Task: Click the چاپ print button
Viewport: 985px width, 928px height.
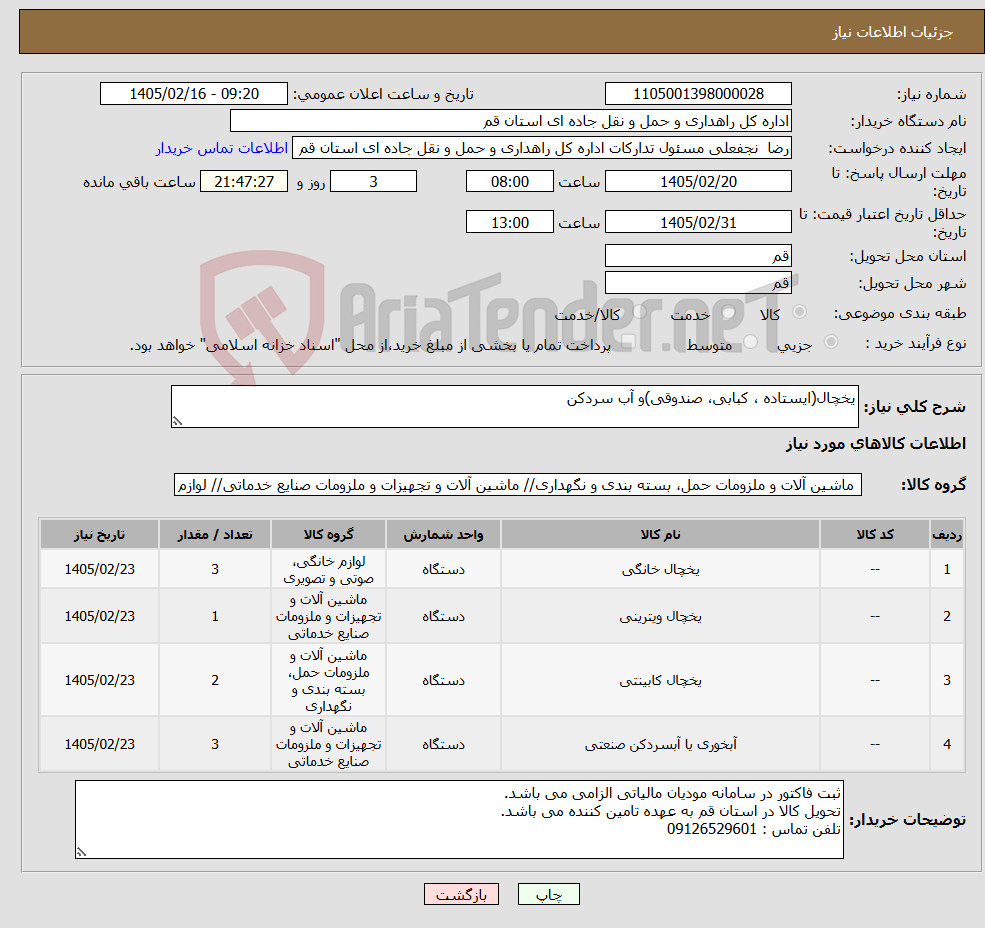Action: point(548,894)
